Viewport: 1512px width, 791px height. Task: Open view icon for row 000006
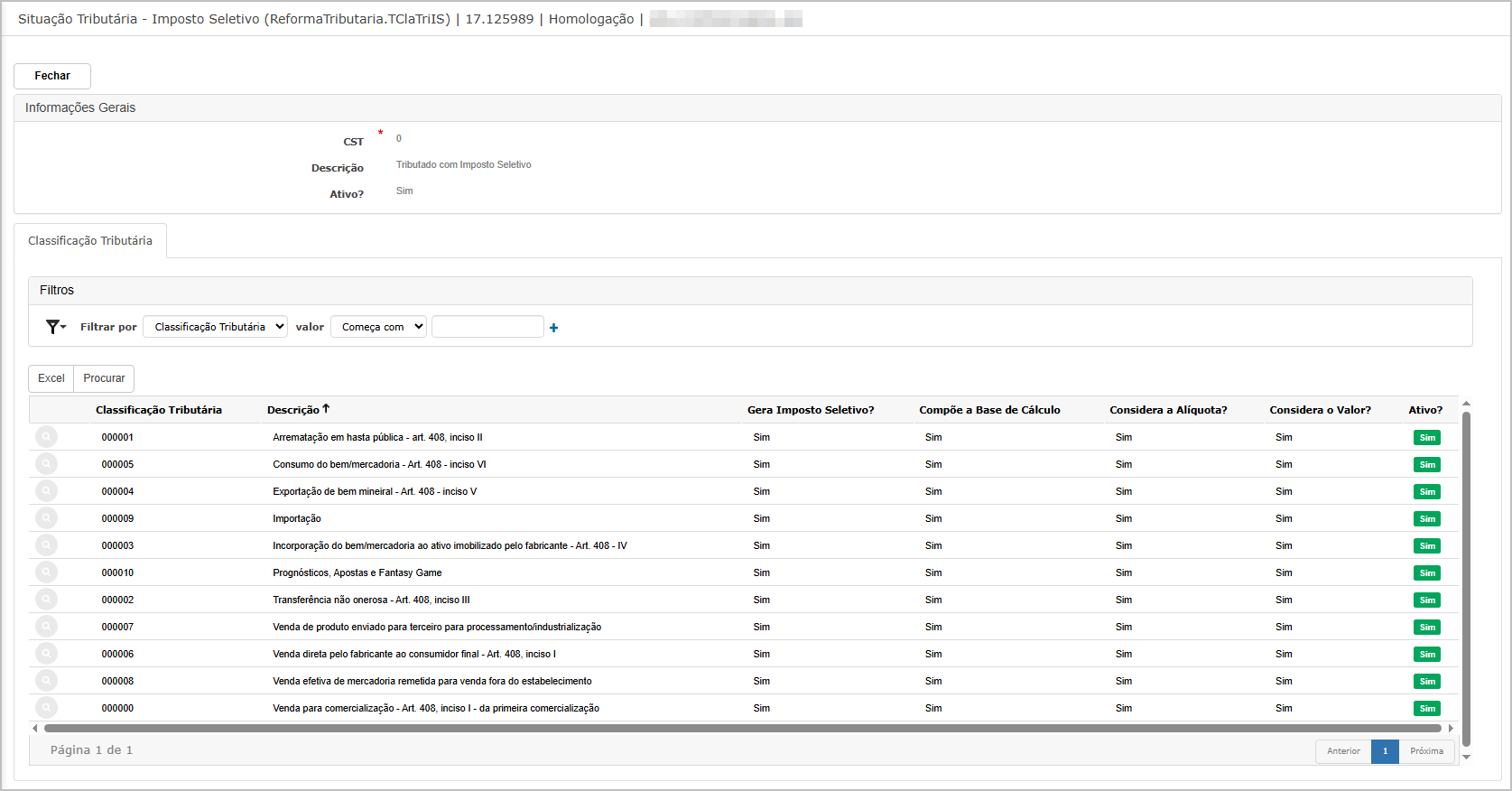coord(46,654)
